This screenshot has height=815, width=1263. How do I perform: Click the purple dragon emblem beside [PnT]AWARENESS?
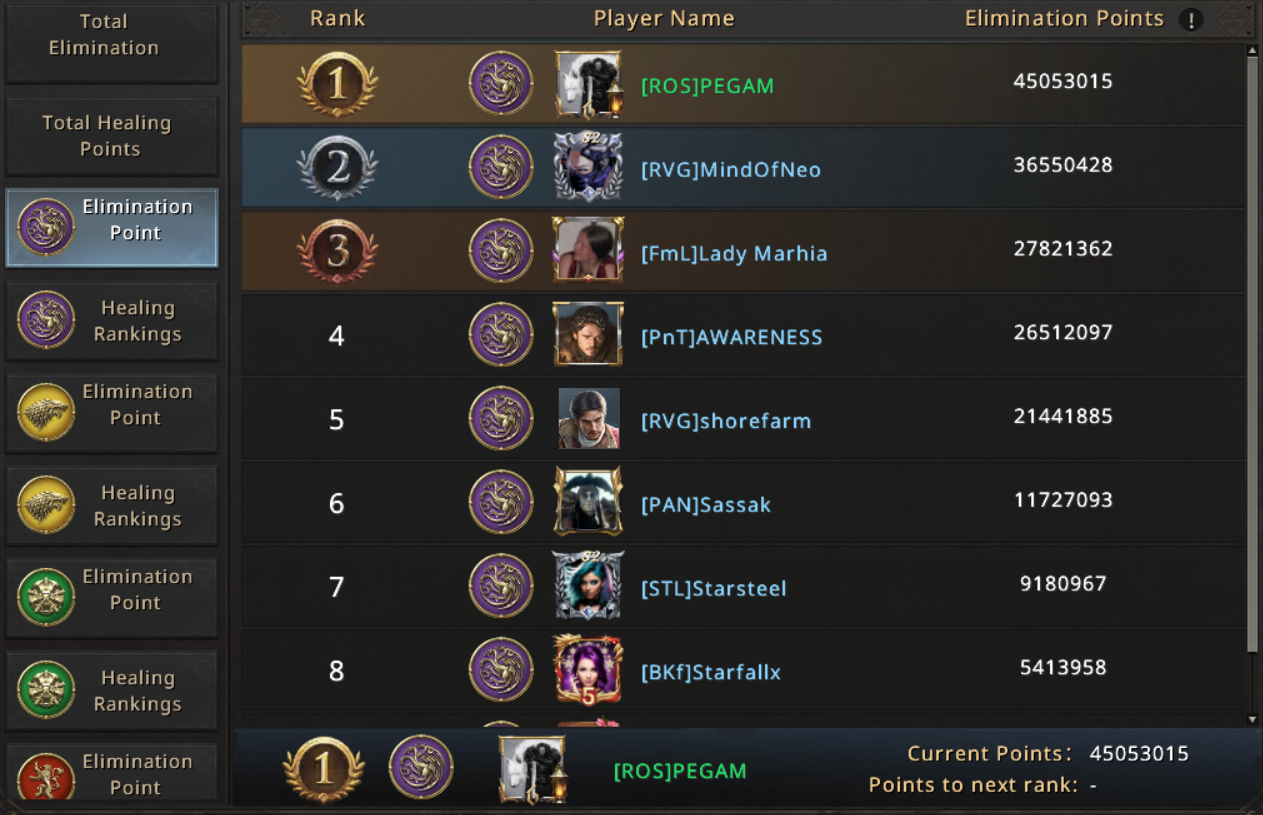pyautogui.click(x=501, y=334)
